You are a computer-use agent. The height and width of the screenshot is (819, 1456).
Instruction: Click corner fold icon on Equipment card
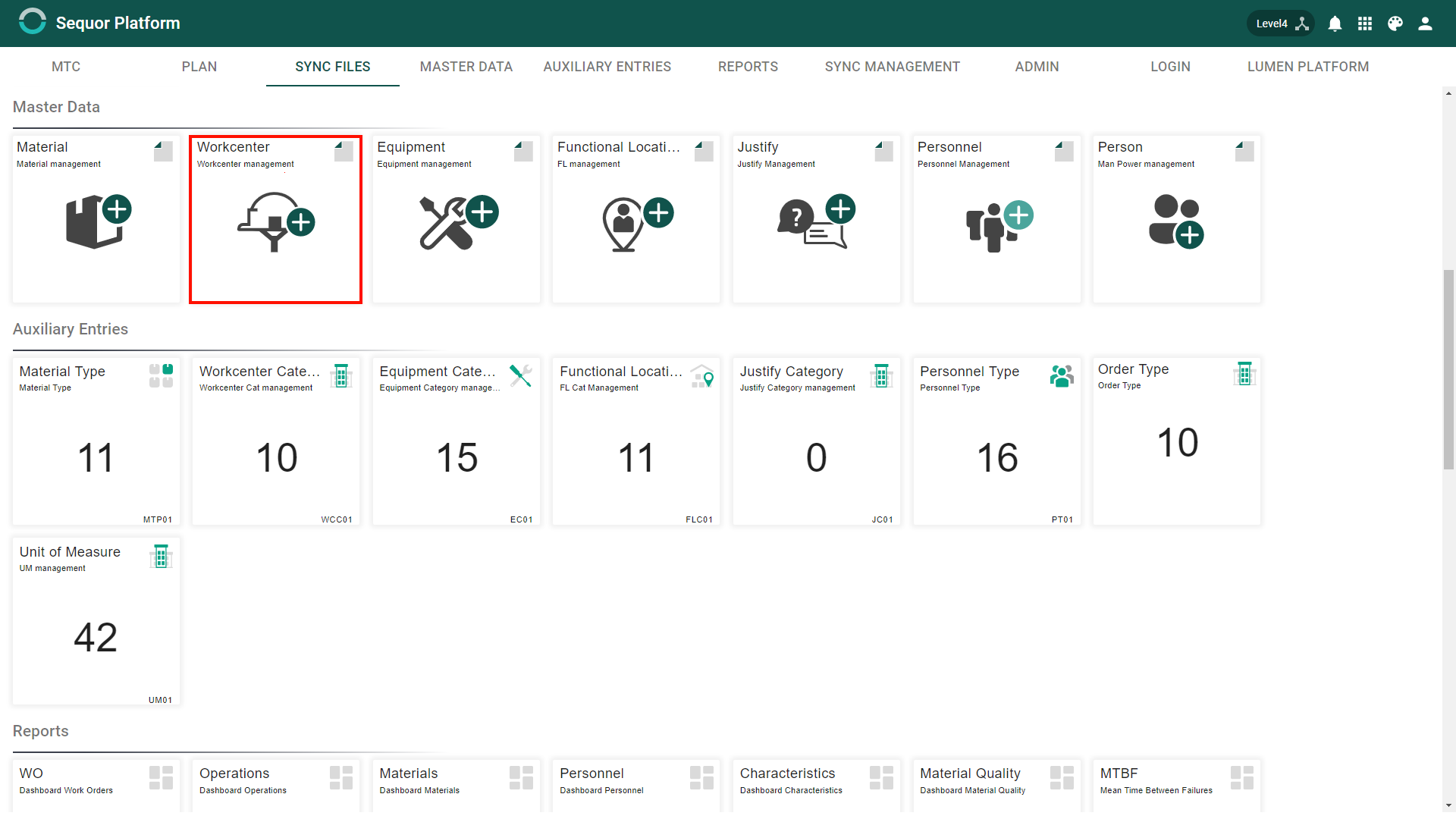[x=523, y=151]
